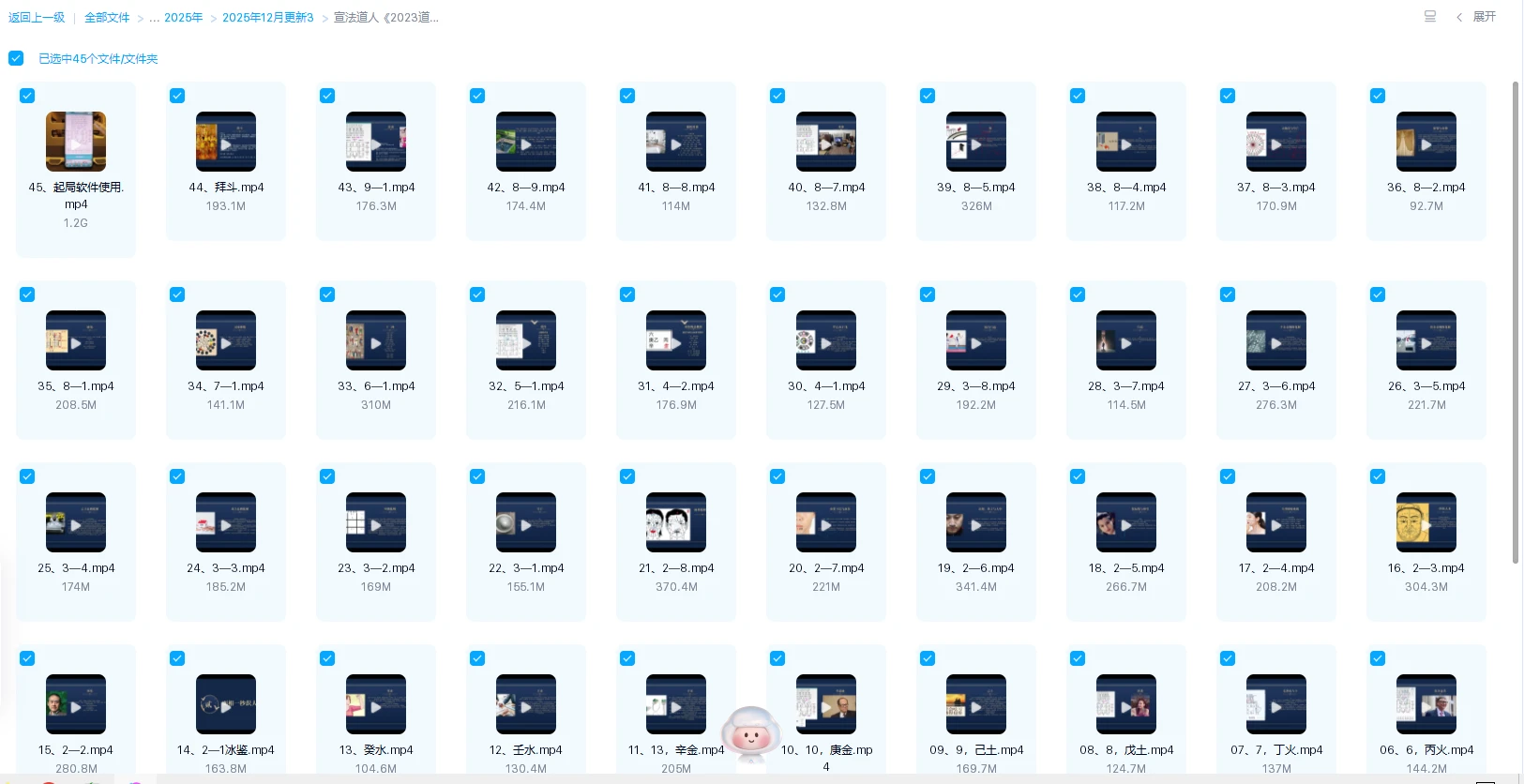1524x784 pixels.
Task: Open video file 44、拜斗.mp4
Action: (226, 142)
